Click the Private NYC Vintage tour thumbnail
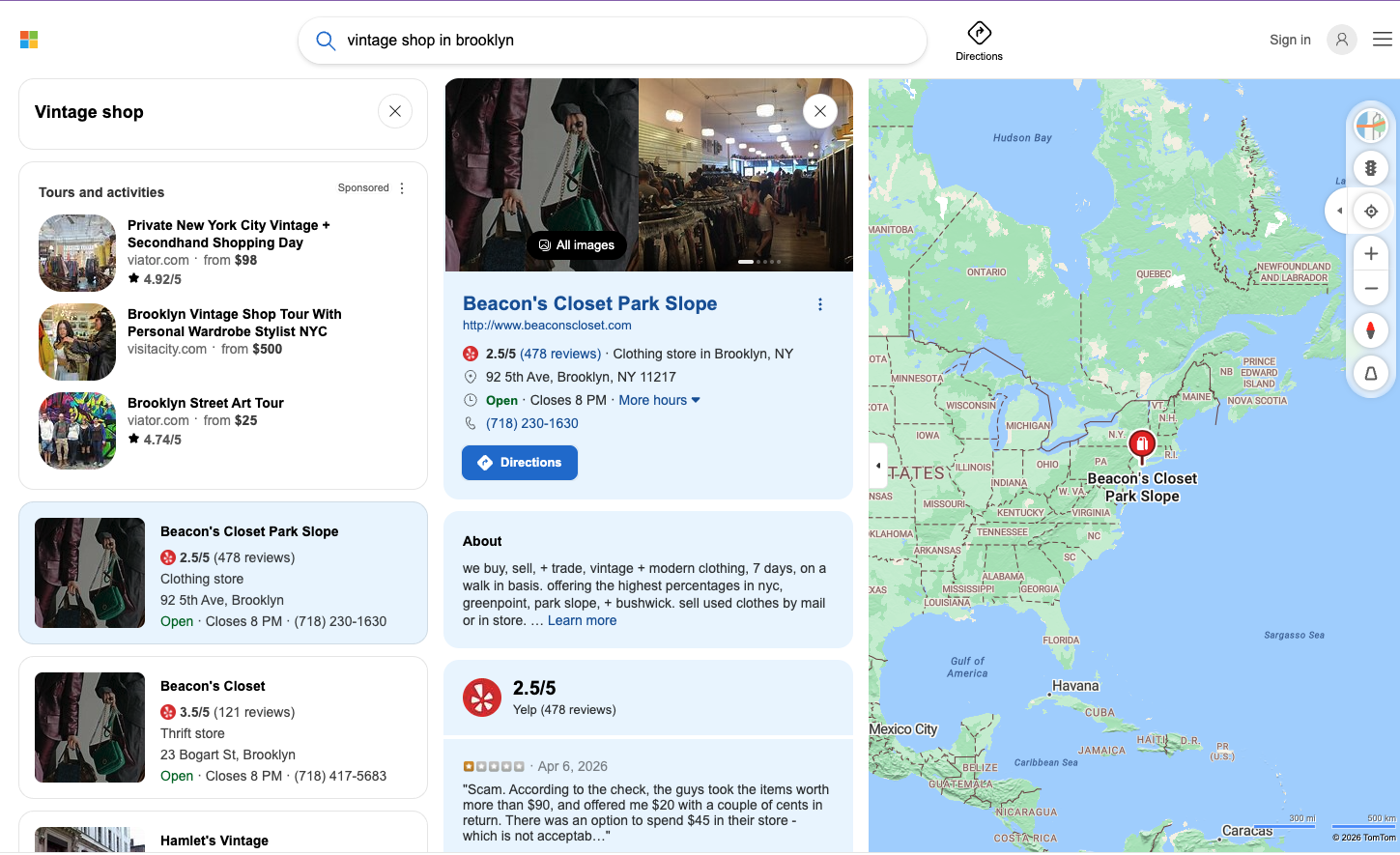This screenshot has height=855, width=1400. (x=77, y=253)
